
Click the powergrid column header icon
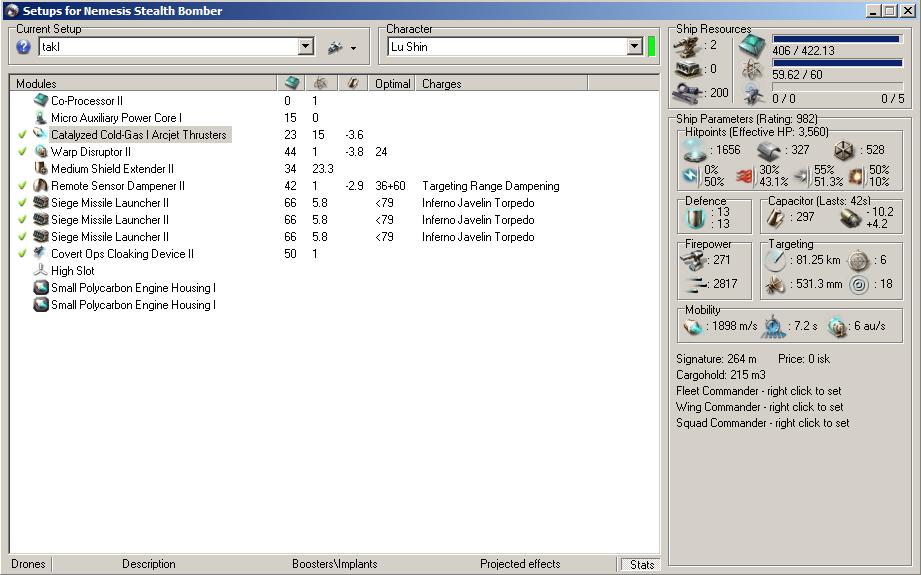coord(321,83)
